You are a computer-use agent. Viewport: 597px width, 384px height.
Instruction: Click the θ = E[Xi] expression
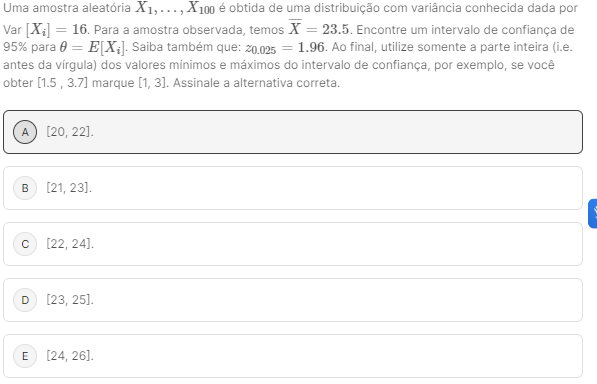92,47
